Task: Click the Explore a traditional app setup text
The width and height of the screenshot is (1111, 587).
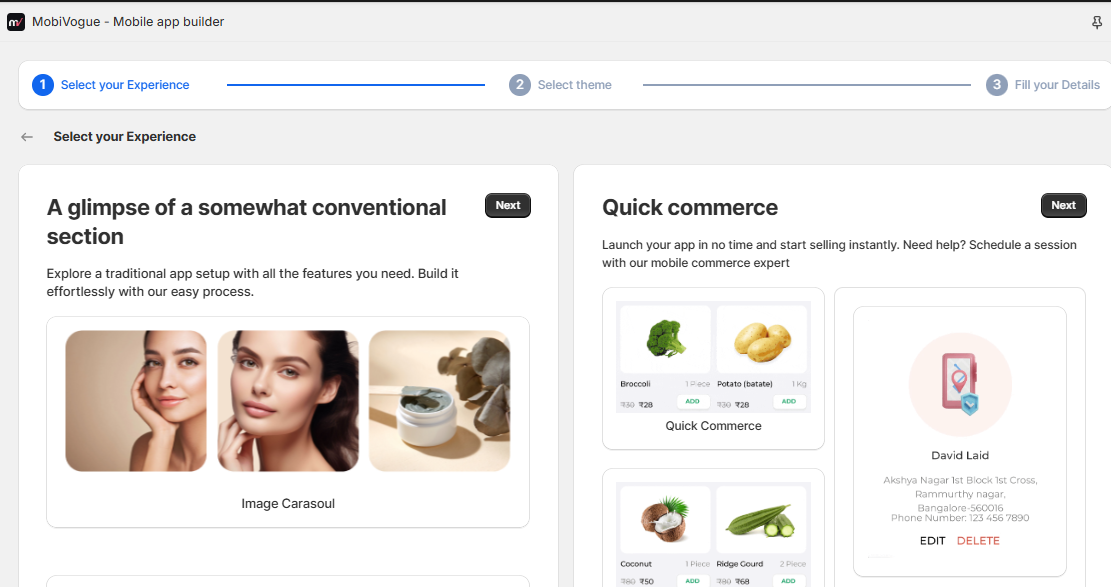Action: click(x=253, y=283)
